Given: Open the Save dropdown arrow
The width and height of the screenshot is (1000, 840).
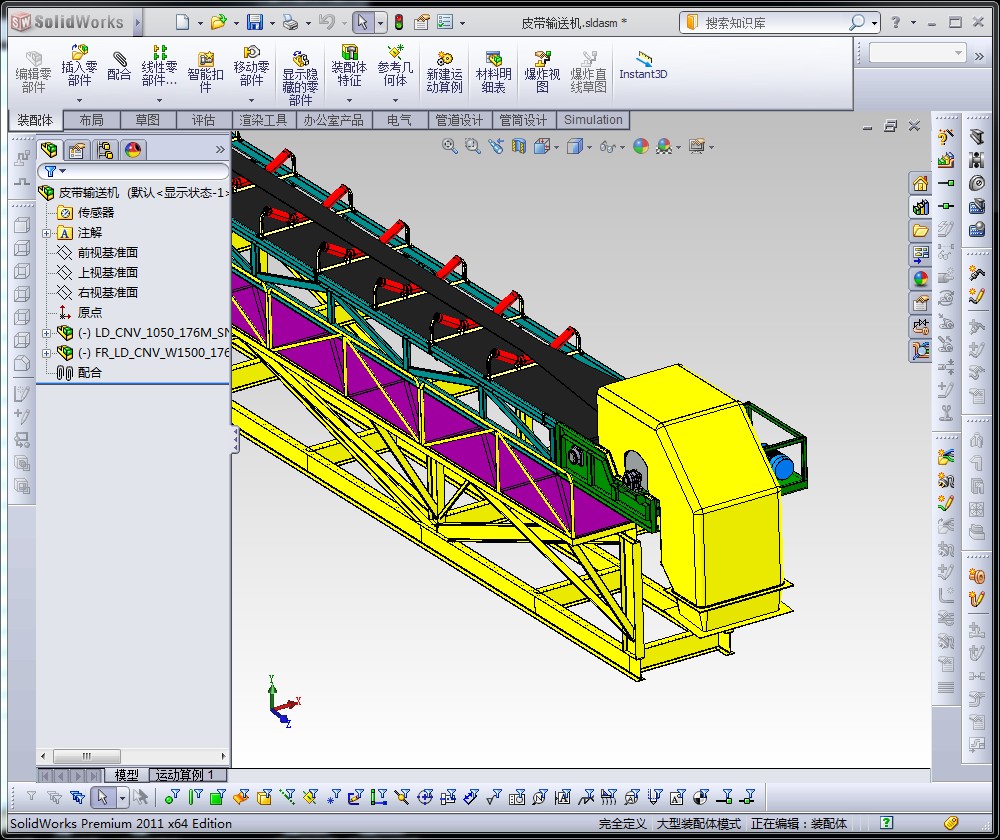Looking at the screenshot, I should pyautogui.click(x=272, y=24).
